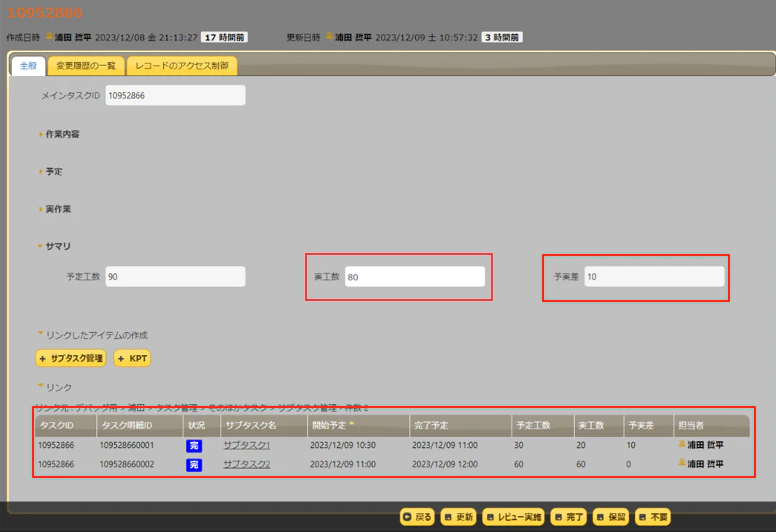Sort by the 完了予定 column header
This screenshot has height=532, width=776.
tap(460, 426)
